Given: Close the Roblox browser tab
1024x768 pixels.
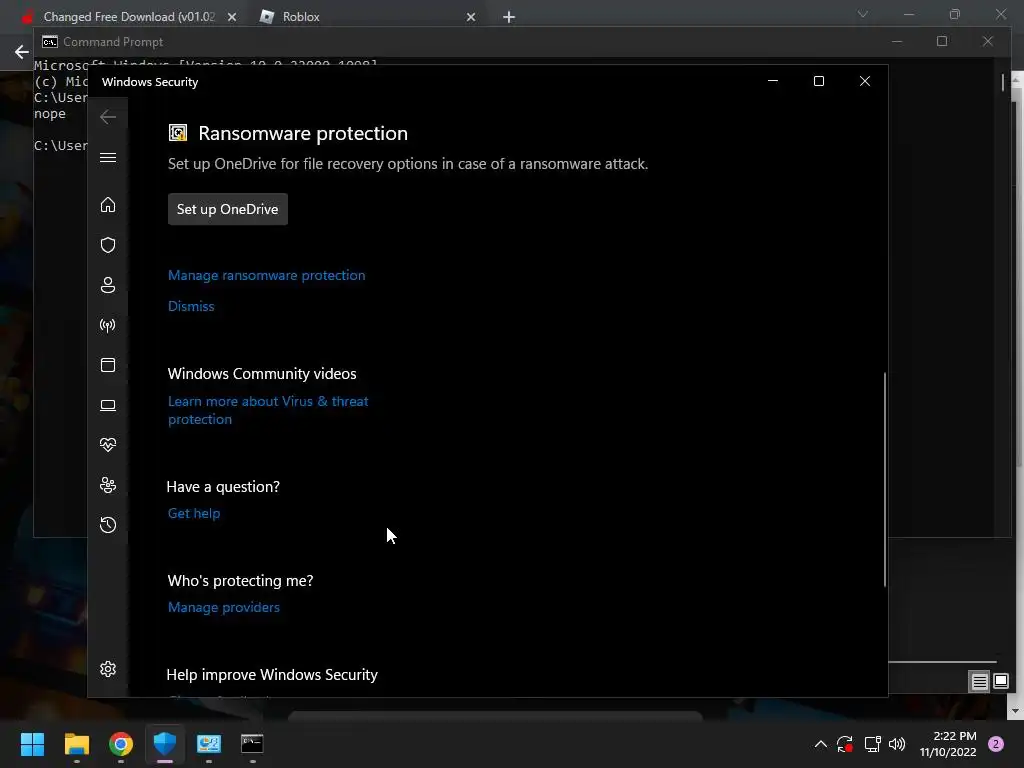Looking at the screenshot, I should 471,17.
